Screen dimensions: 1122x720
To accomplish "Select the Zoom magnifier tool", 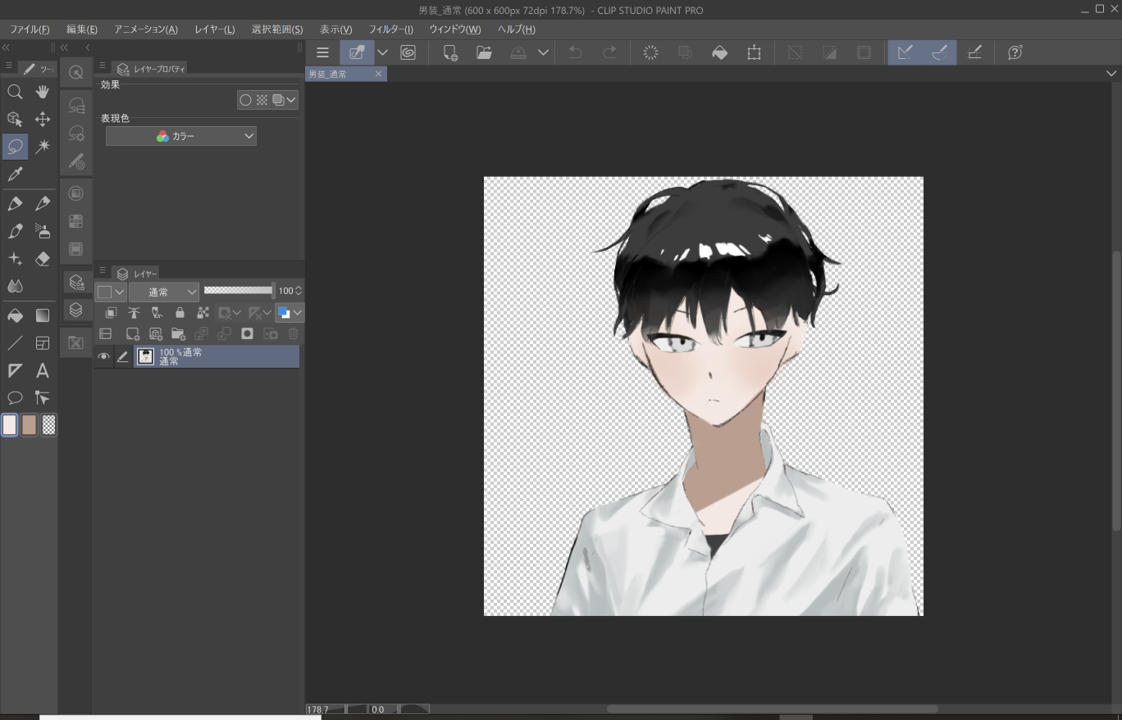I will pos(15,92).
